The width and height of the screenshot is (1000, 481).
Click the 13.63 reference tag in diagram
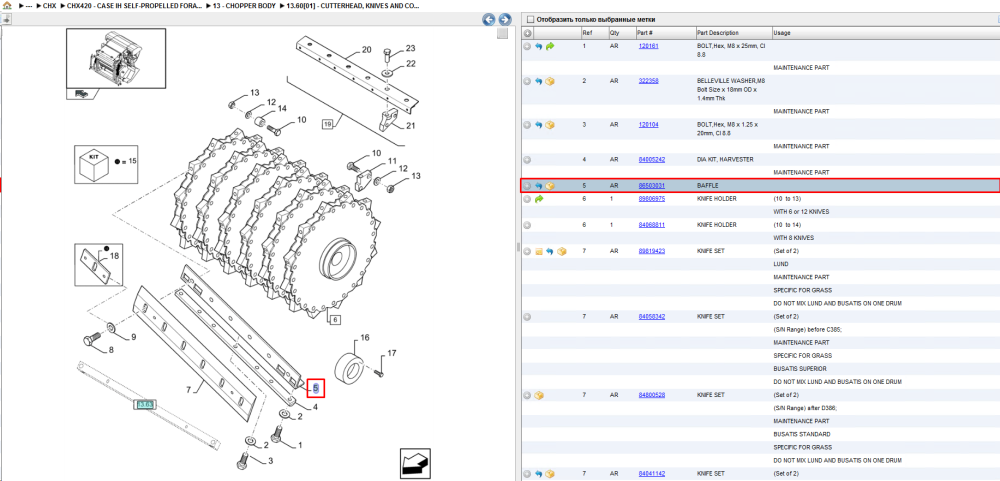(x=145, y=404)
